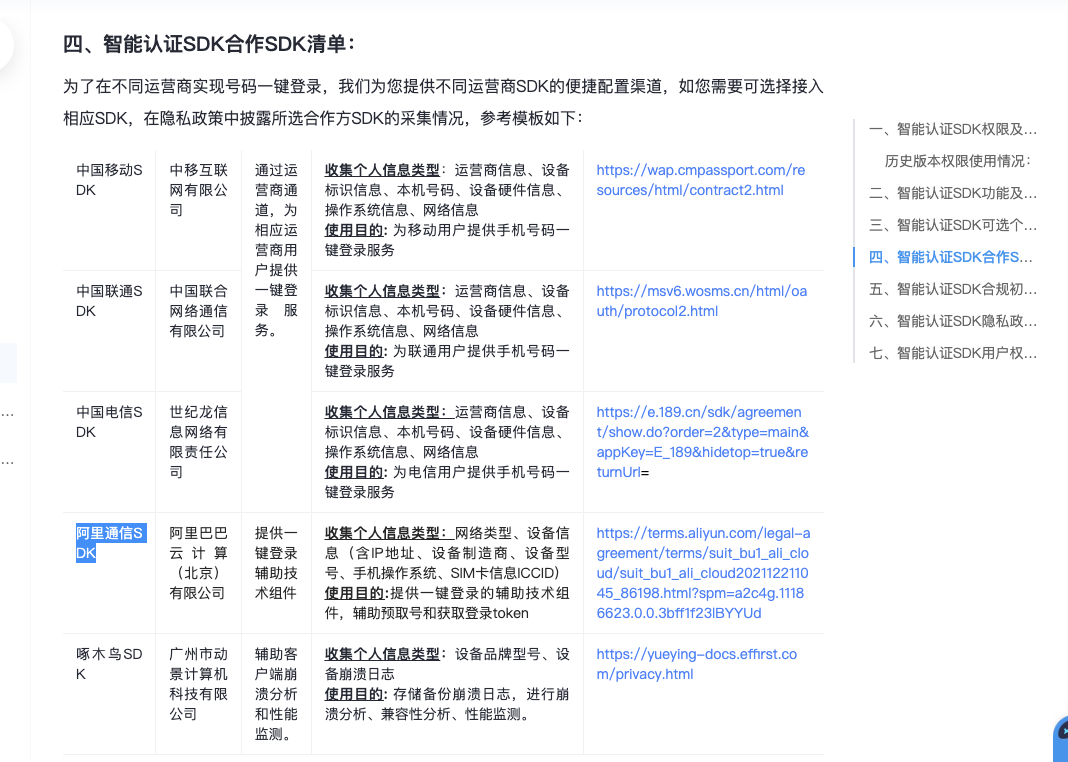Screen dimensions: 1068x762
Task: Jump to section 六、智能认证SDK隐私政 in outline
Action: [x=952, y=321]
